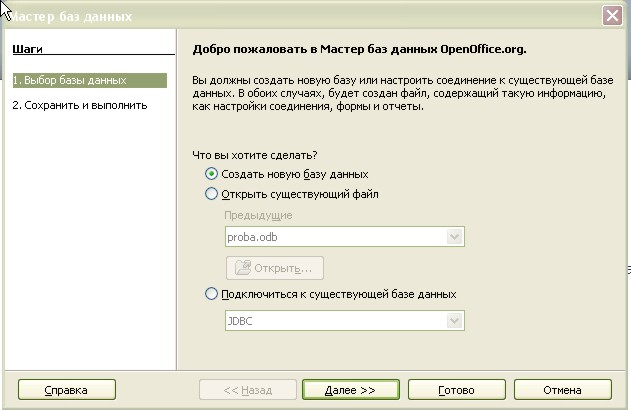The height and width of the screenshot is (410, 631).
Task: Expand the proba.odb recent files dropdown arrow
Action: [x=455, y=237]
